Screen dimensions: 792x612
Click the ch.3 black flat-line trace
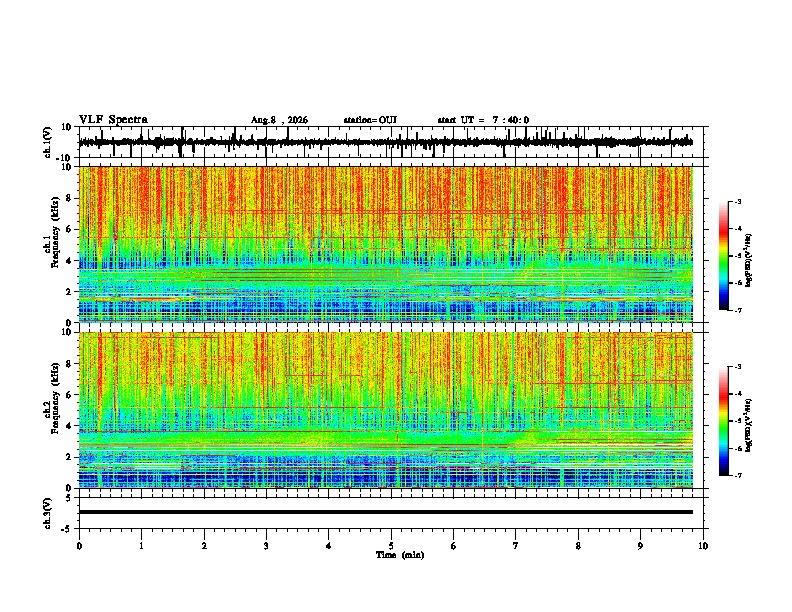[x=386, y=512]
